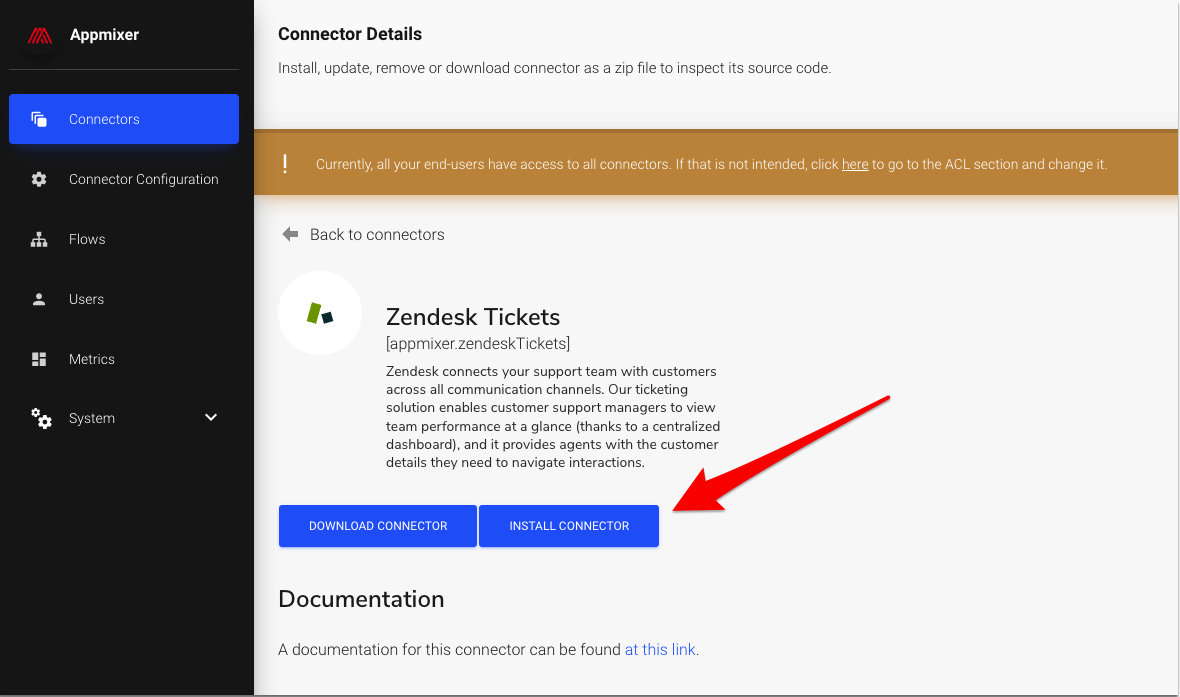Screen dimensions: 1180x697
Task: Go to Connector Configuration section
Action: tap(143, 179)
